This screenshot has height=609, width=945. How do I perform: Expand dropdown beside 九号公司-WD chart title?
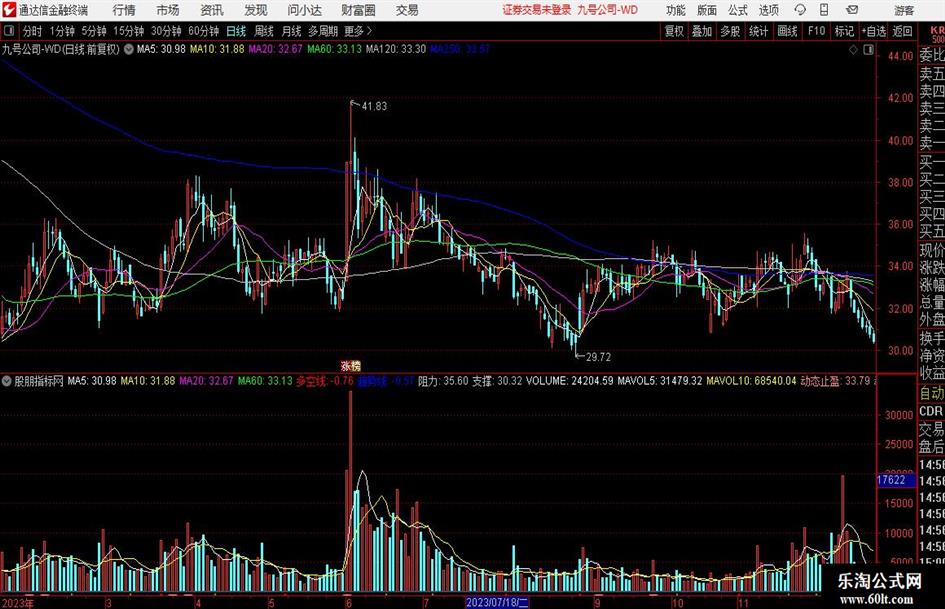coord(129,49)
